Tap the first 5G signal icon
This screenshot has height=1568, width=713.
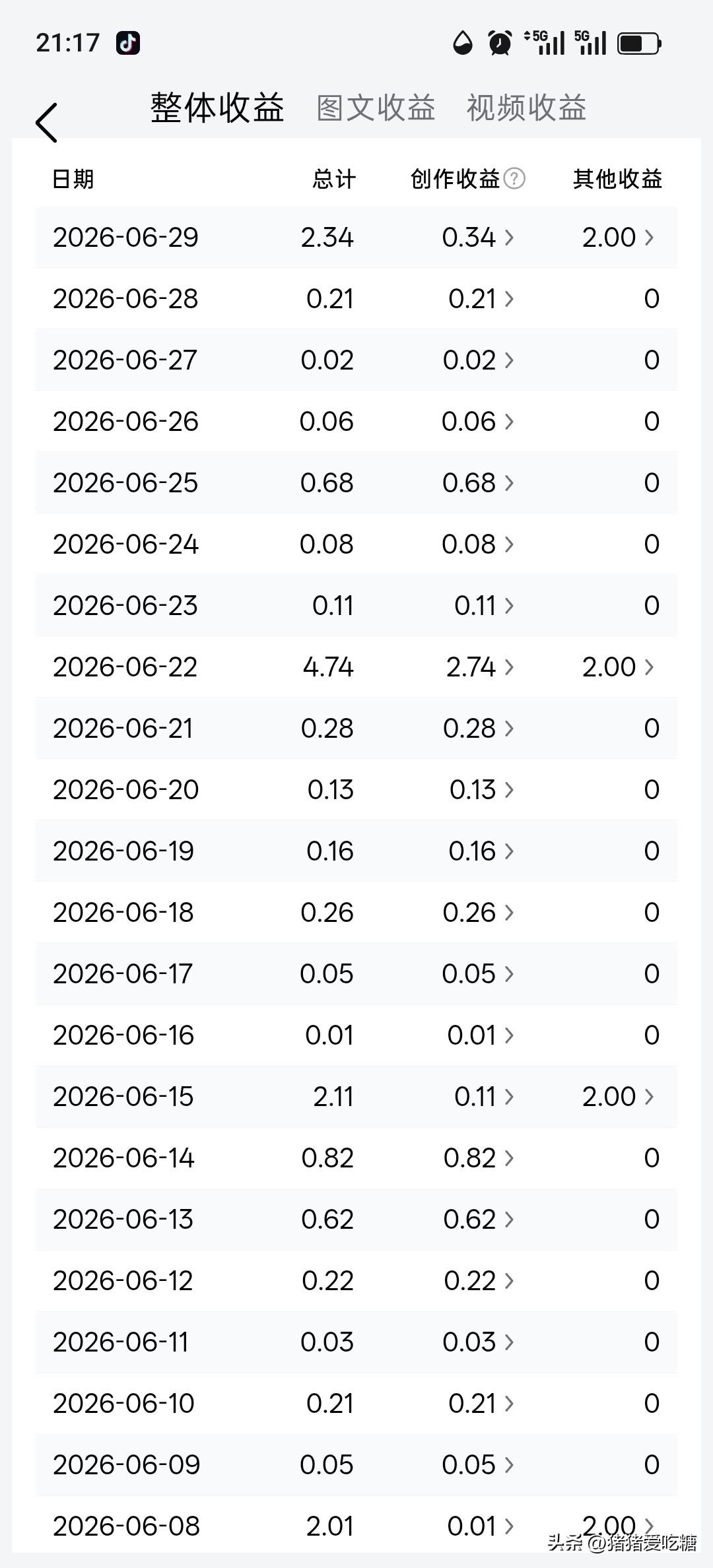[545, 42]
